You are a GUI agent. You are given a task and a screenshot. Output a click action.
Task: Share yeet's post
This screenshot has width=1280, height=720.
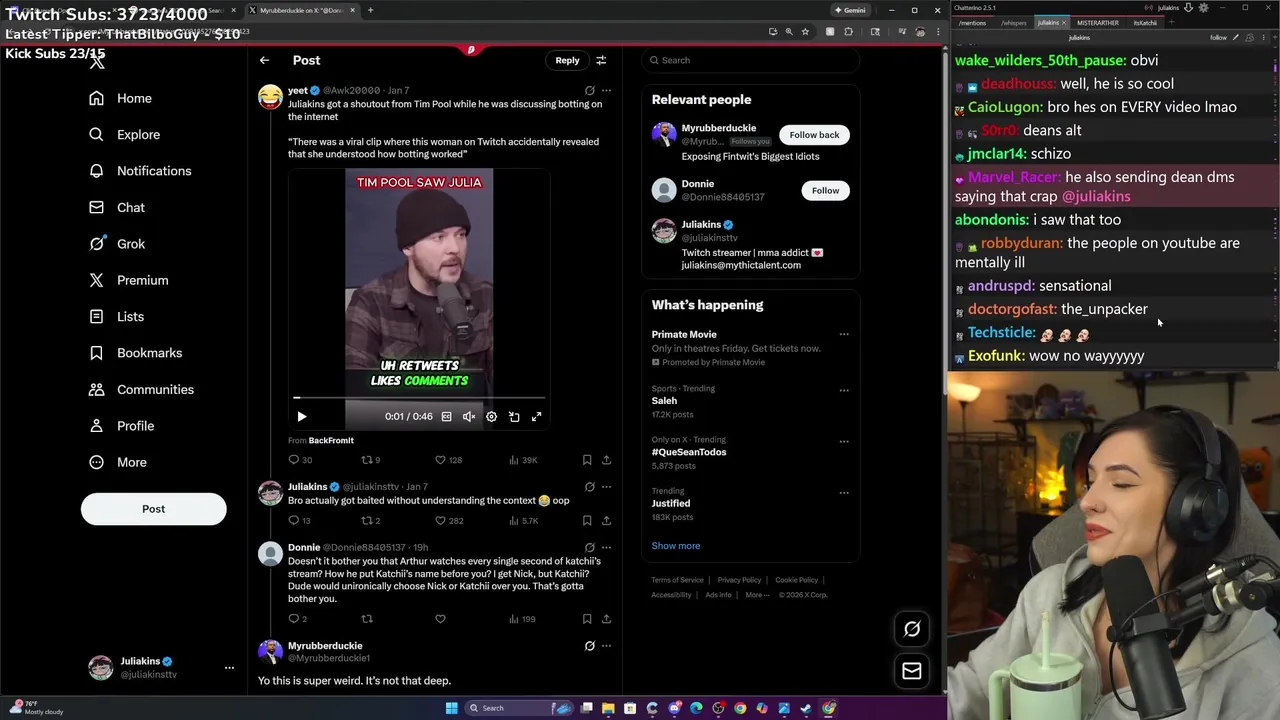click(606, 460)
